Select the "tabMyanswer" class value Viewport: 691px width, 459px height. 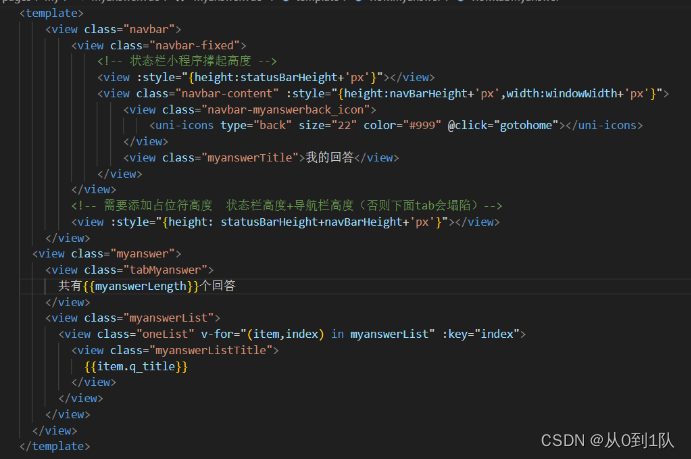point(165,270)
